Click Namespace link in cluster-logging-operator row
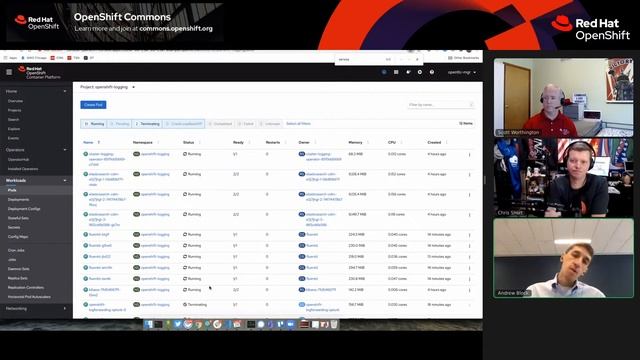The width and height of the screenshot is (640, 360). (x=155, y=154)
